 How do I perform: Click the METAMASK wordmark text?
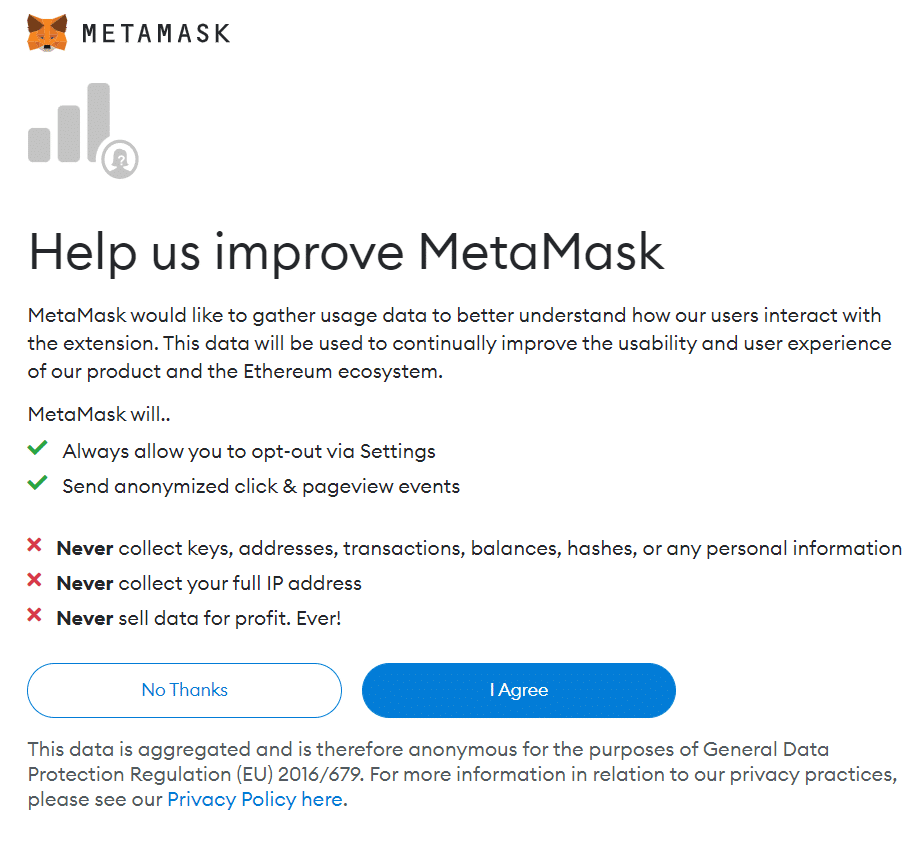[155, 34]
